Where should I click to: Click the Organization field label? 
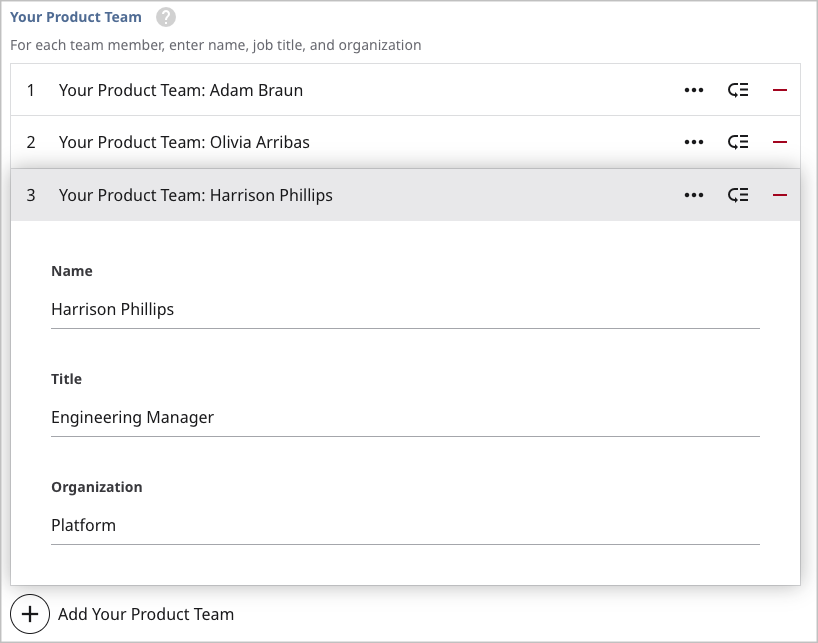97,487
